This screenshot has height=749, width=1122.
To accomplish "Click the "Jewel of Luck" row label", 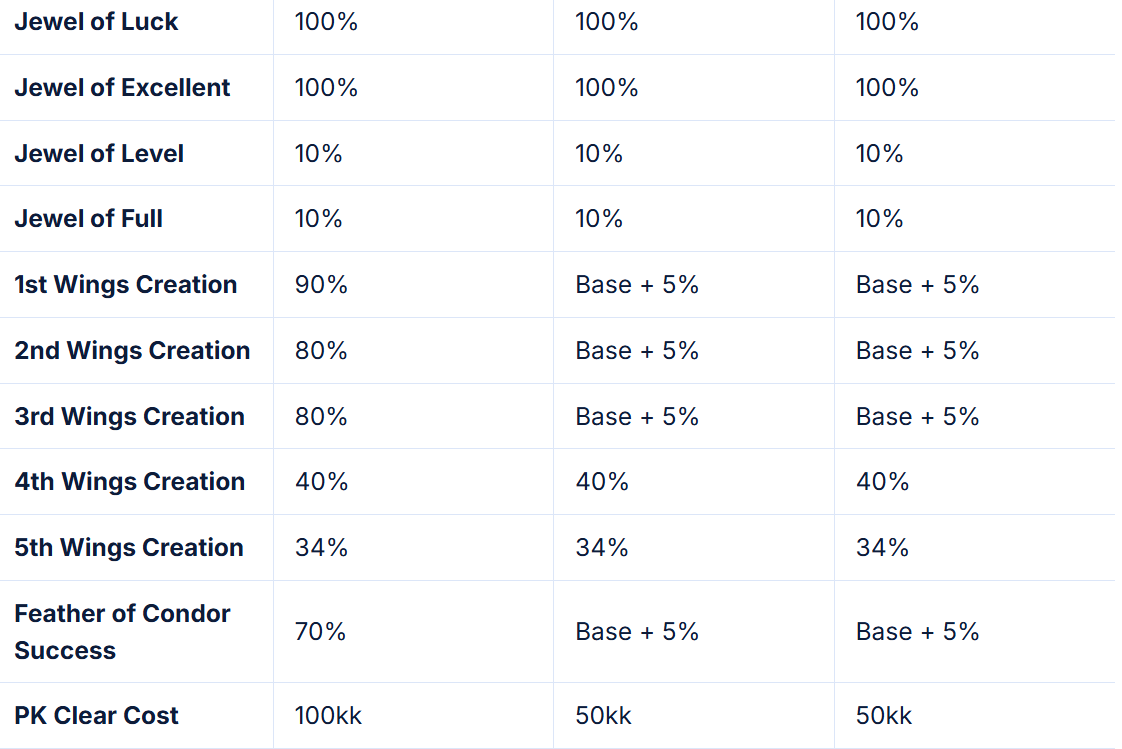I will click(x=96, y=22).
